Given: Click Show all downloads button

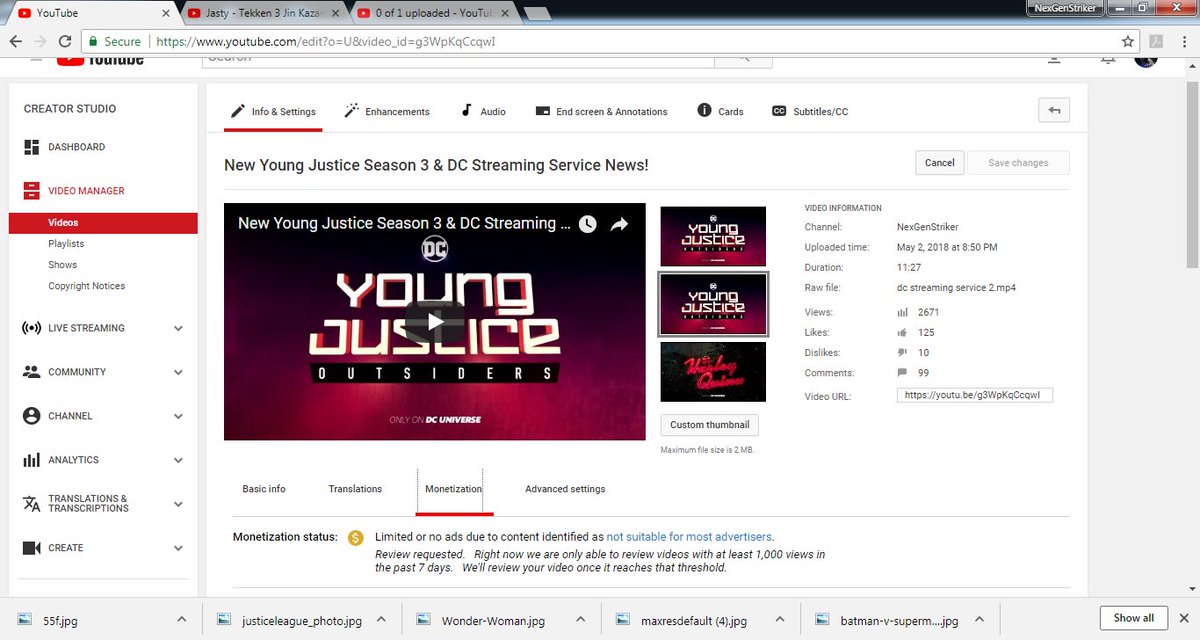Looking at the screenshot, I should tap(1134, 618).
